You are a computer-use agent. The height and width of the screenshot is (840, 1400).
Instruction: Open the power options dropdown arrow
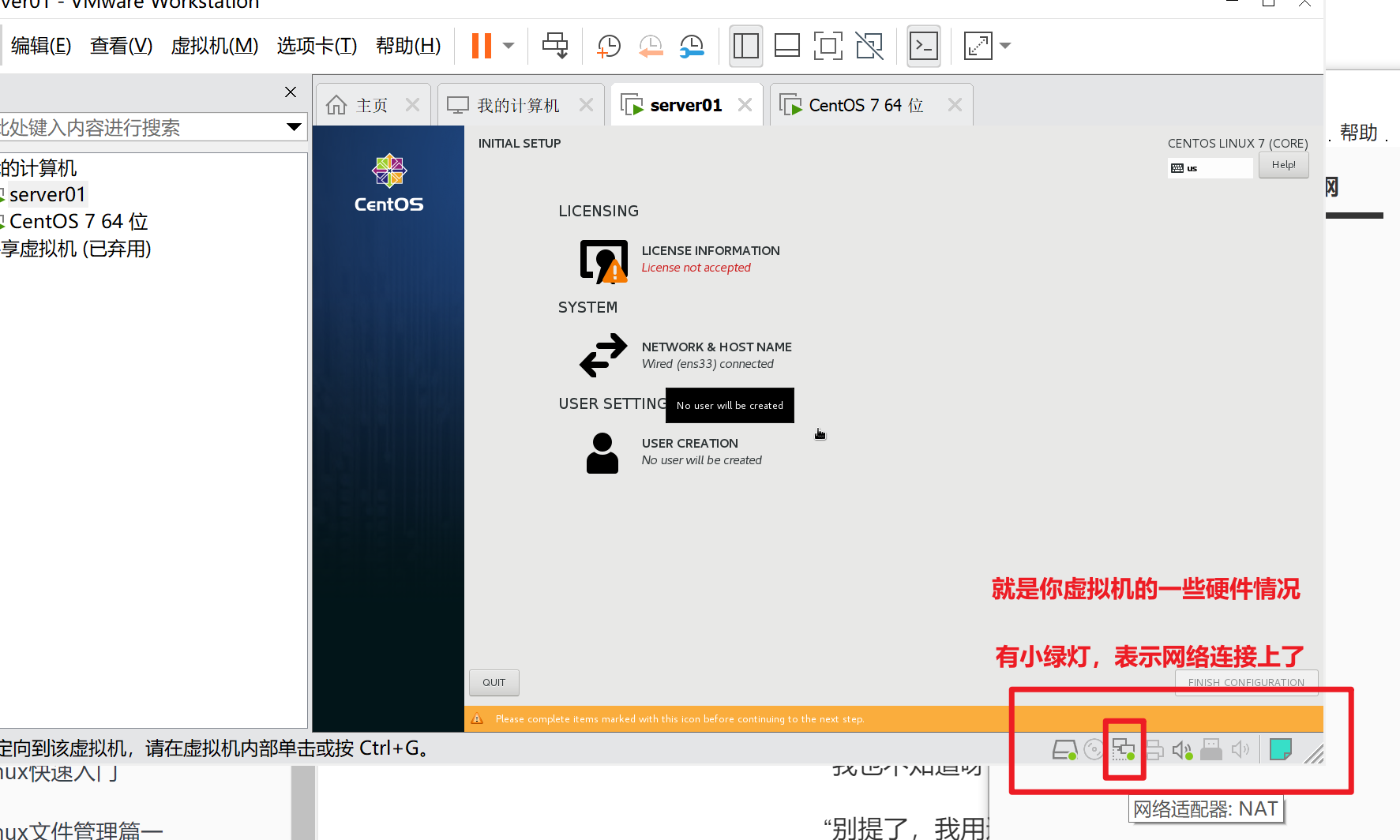(509, 46)
